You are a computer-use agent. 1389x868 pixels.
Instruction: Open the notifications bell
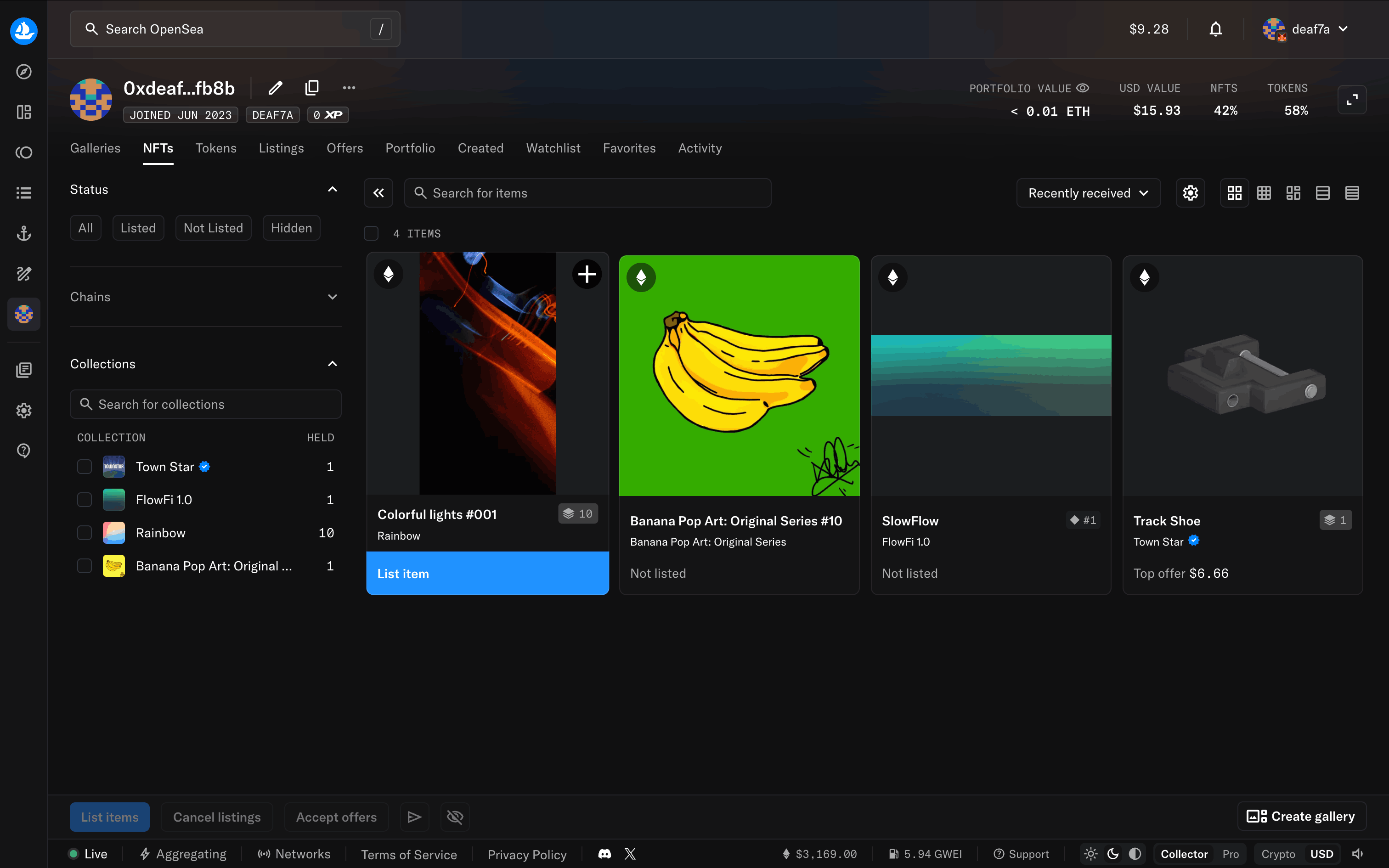1215,29
